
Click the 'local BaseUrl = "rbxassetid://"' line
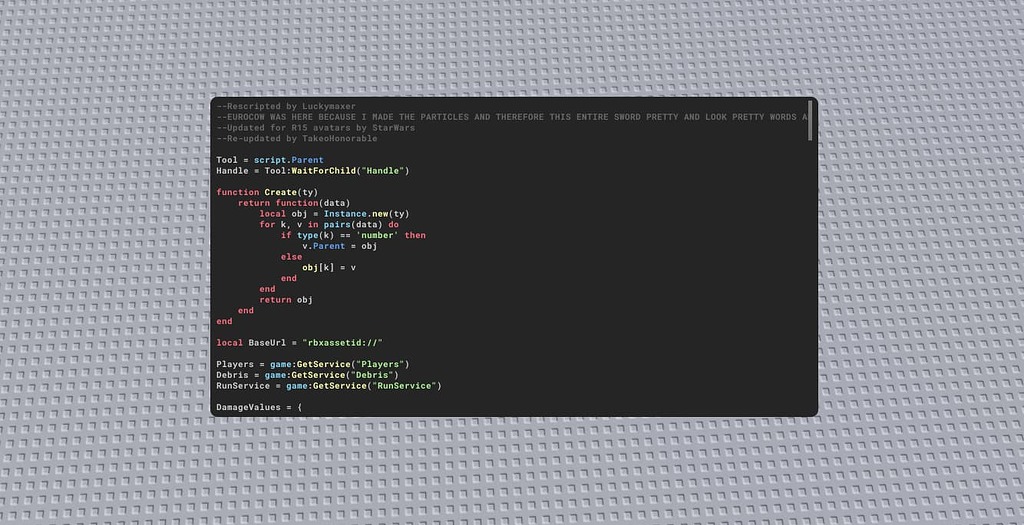coord(299,343)
